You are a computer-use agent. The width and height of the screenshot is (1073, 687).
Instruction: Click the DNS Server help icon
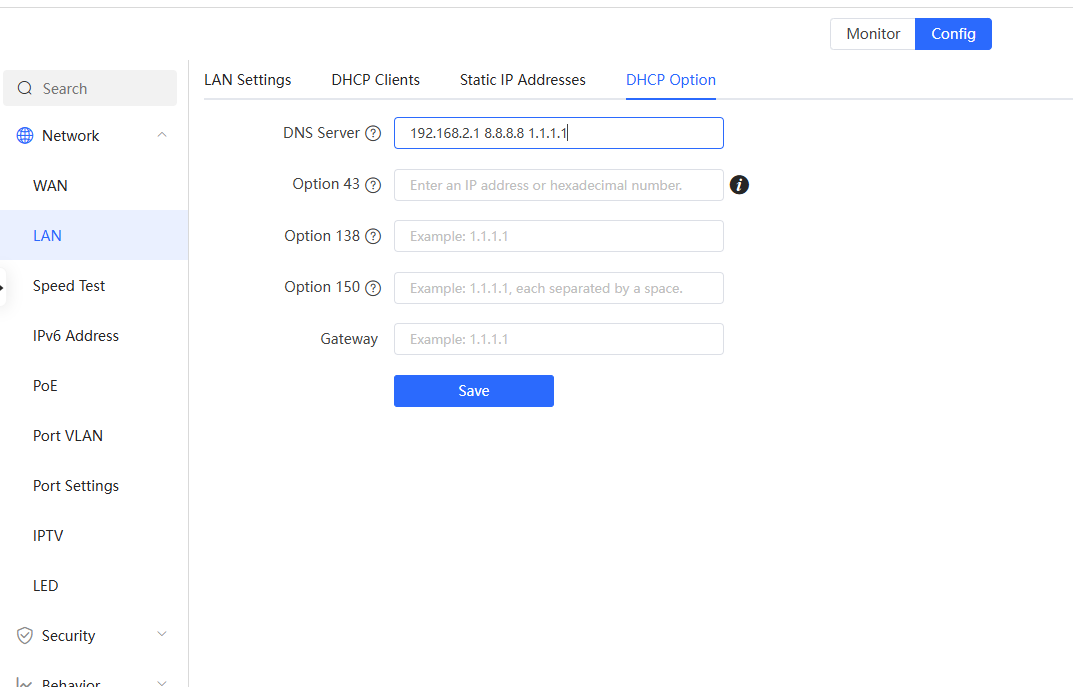tap(373, 133)
